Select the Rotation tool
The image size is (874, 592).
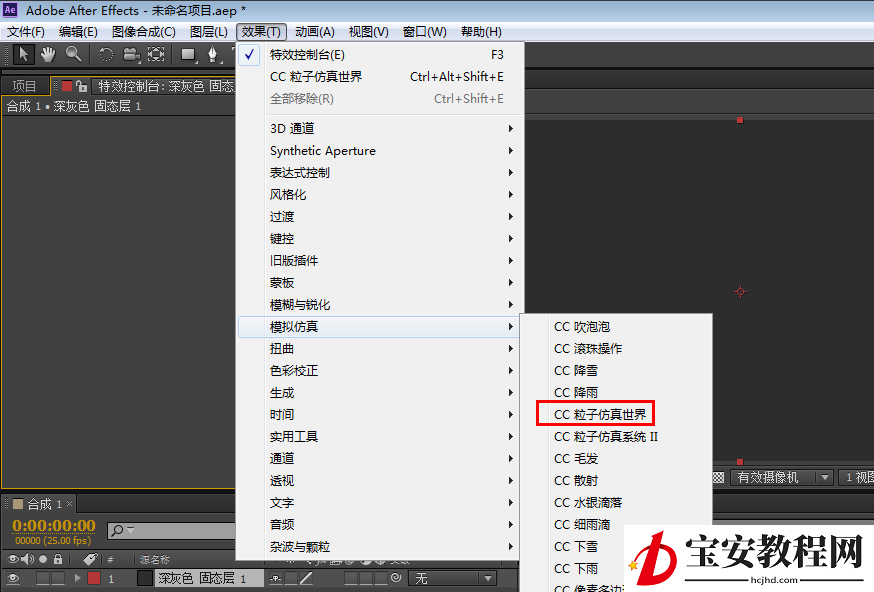coord(106,55)
